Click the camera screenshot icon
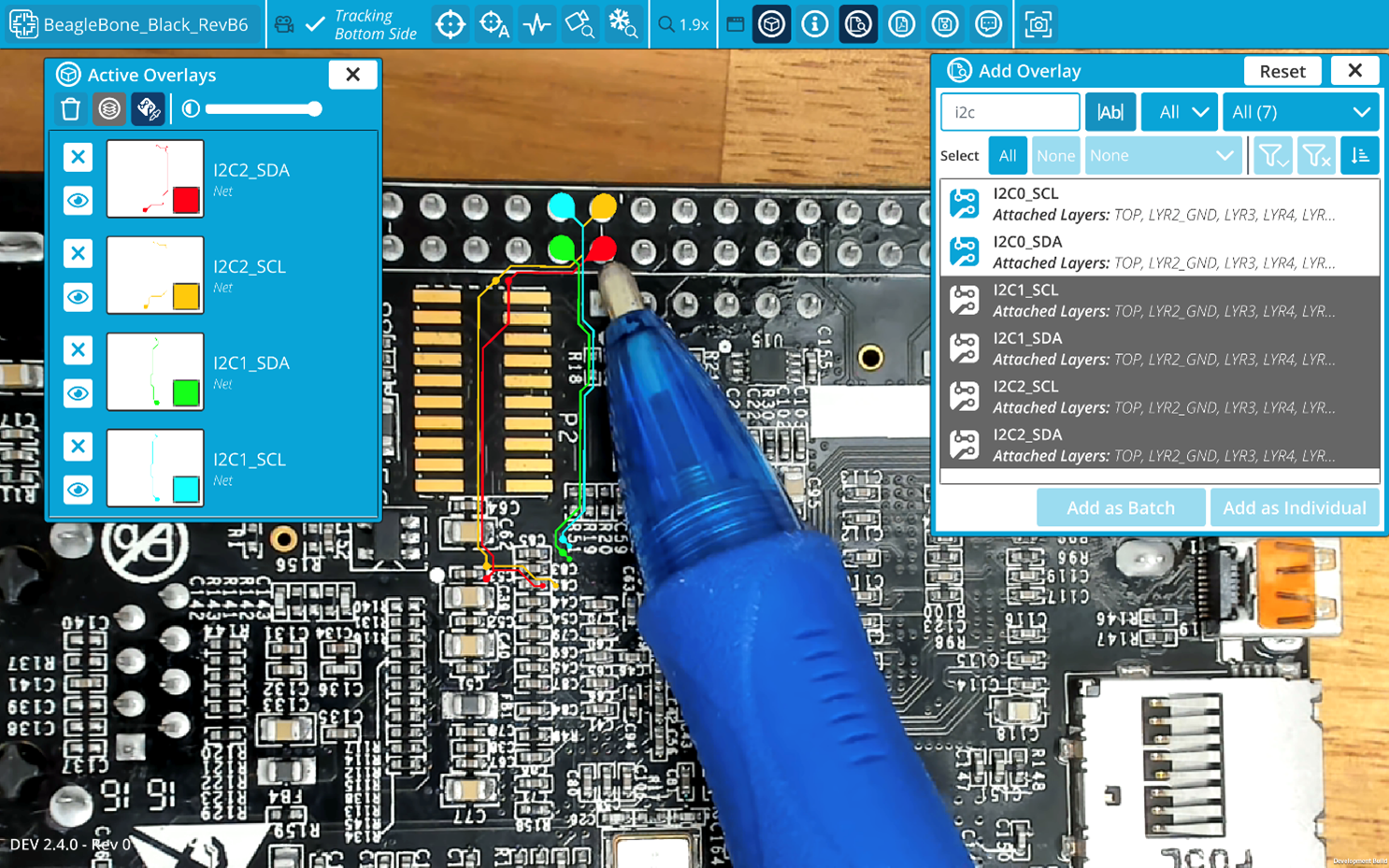The width and height of the screenshot is (1389, 868). (x=1038, y=24)
